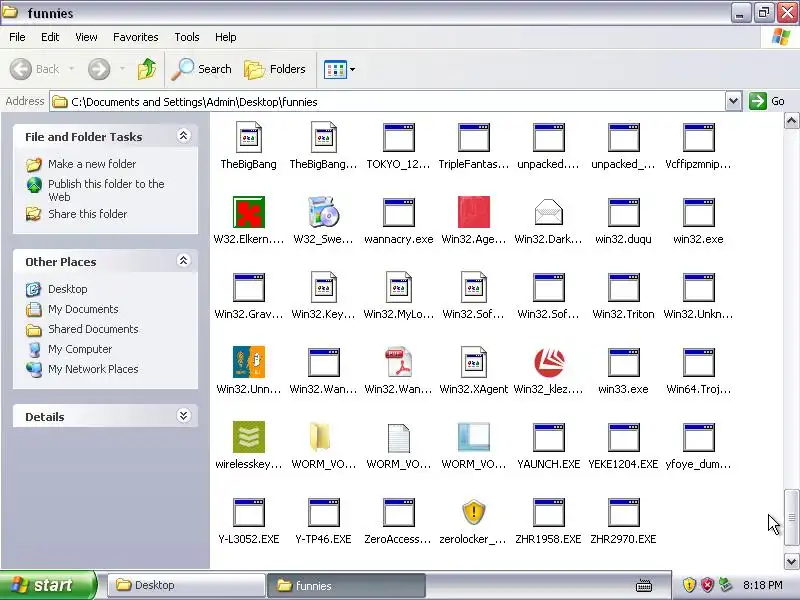
Task: Select the red Win32.Age file icon
Action: (473, 212)
